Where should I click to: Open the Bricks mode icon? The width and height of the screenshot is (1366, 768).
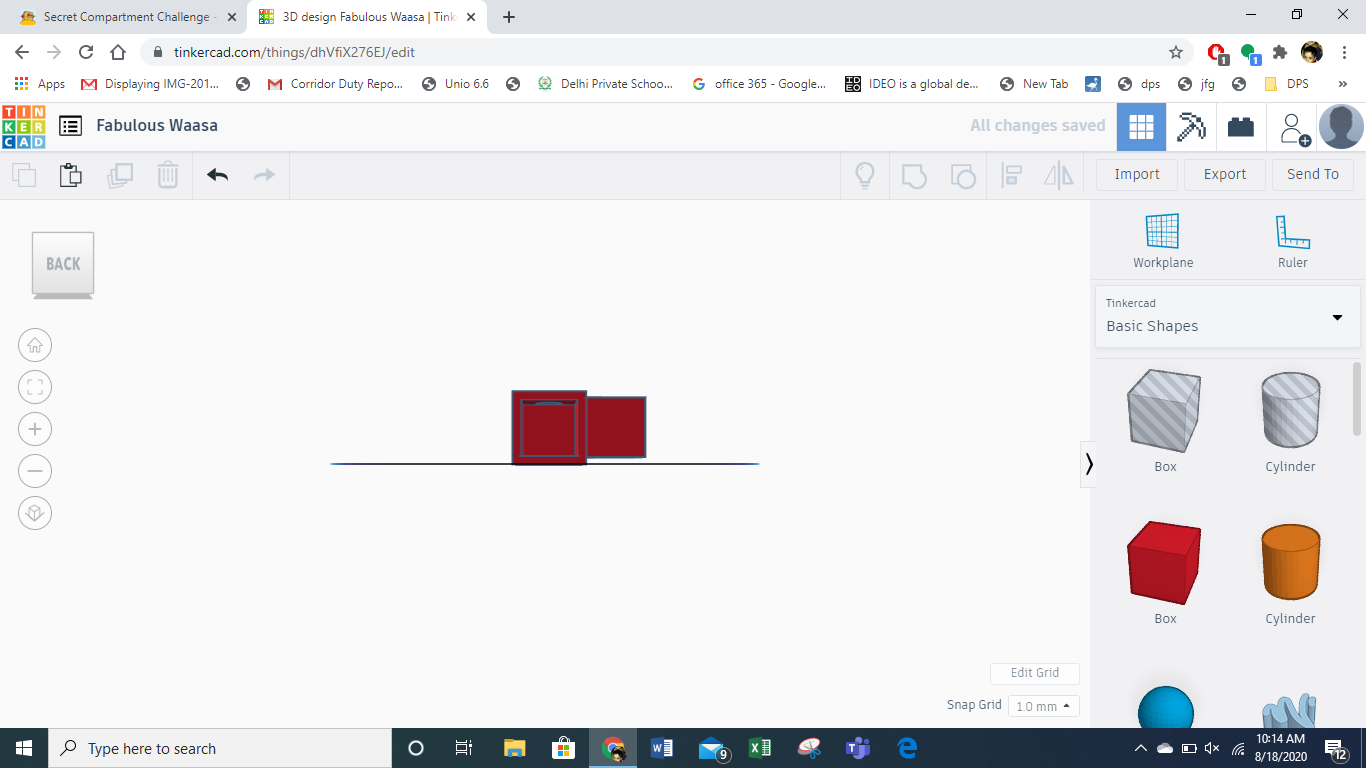(1241, 127)
